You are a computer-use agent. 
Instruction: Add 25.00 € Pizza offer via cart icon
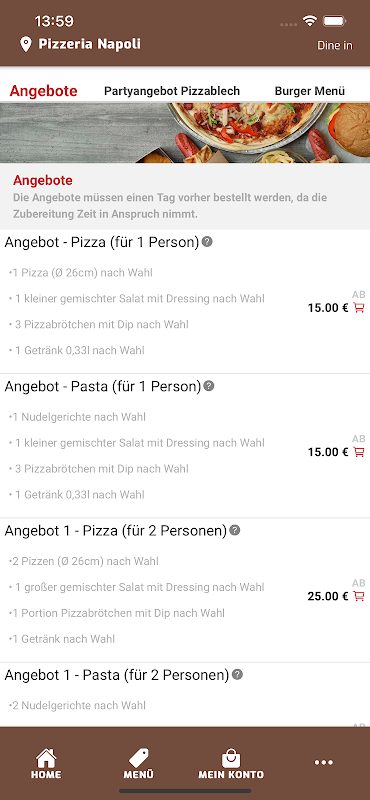pos(359,596)
